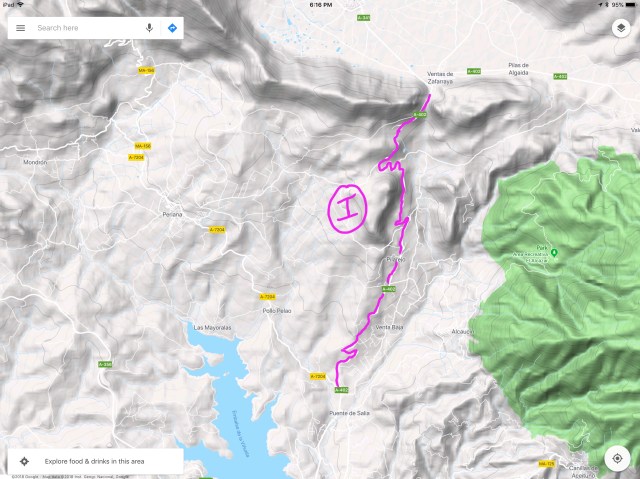Open Explore food & drinks in this area
The image size is (640, 479).
[96, 461]
